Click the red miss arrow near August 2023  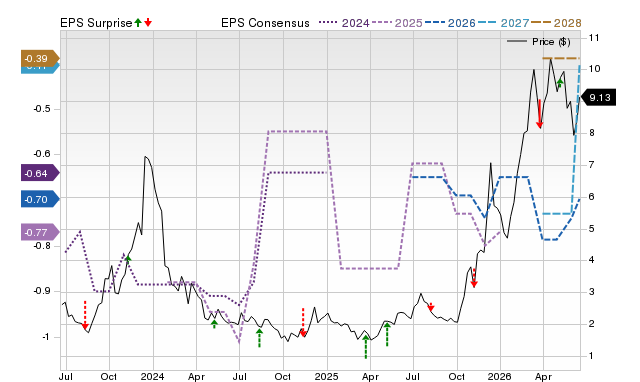85,315
